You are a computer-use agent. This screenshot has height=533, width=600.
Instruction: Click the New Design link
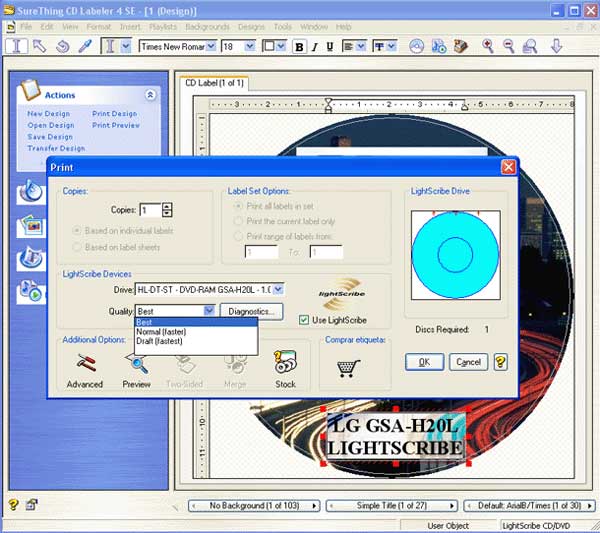coord(49,114)
